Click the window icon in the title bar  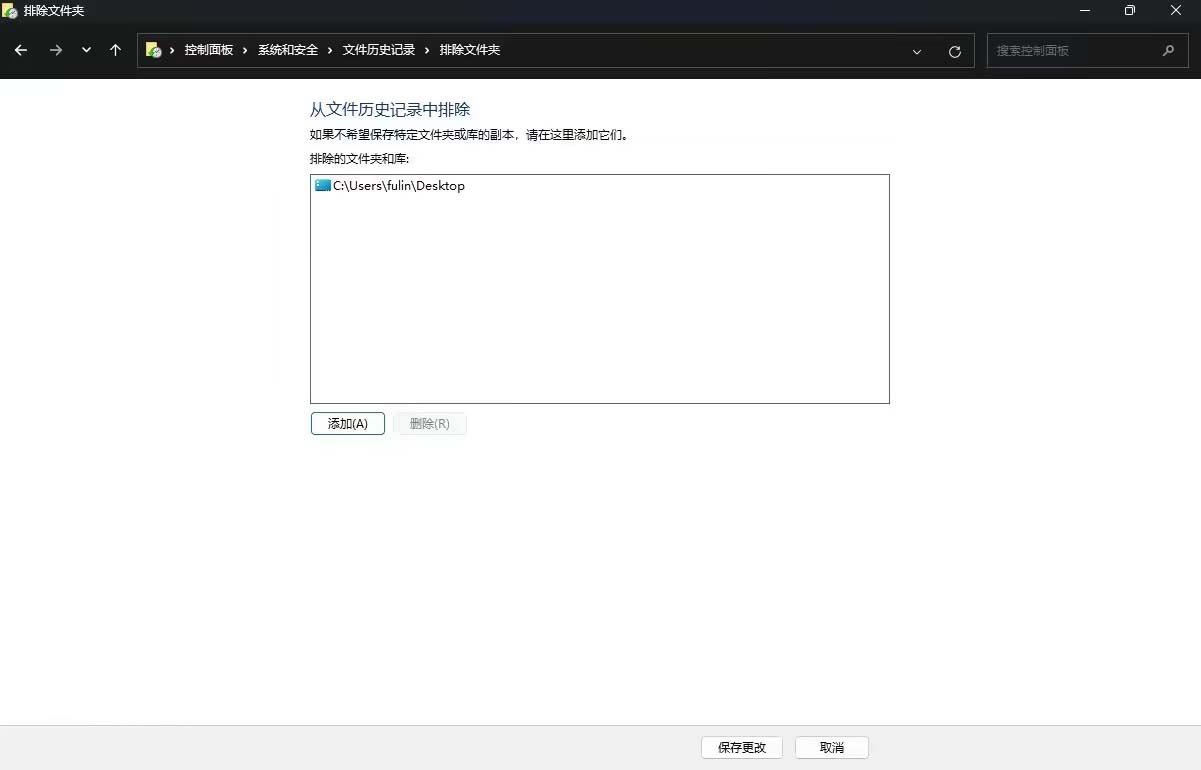point(10,11)
